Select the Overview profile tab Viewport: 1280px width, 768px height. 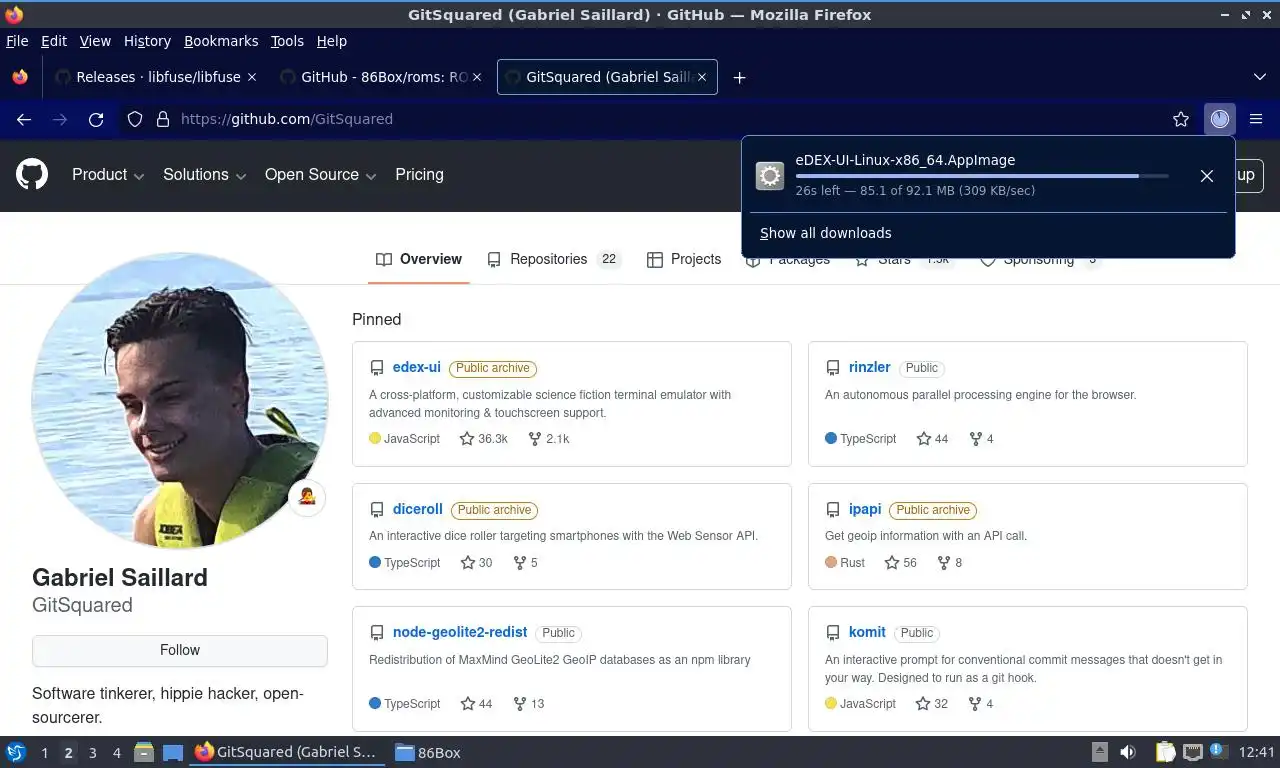click(419, 260)
